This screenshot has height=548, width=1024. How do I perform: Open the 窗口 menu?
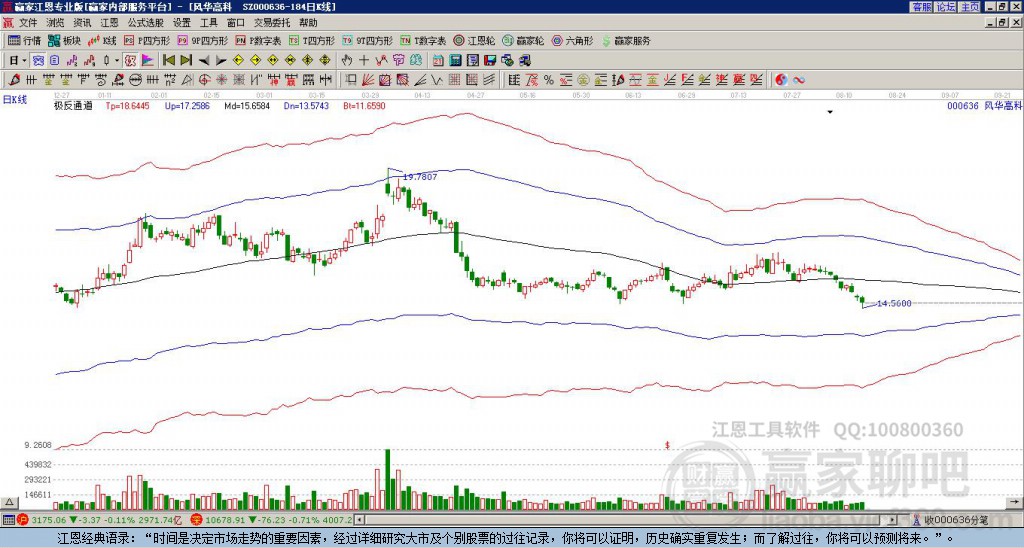point(236,23)
